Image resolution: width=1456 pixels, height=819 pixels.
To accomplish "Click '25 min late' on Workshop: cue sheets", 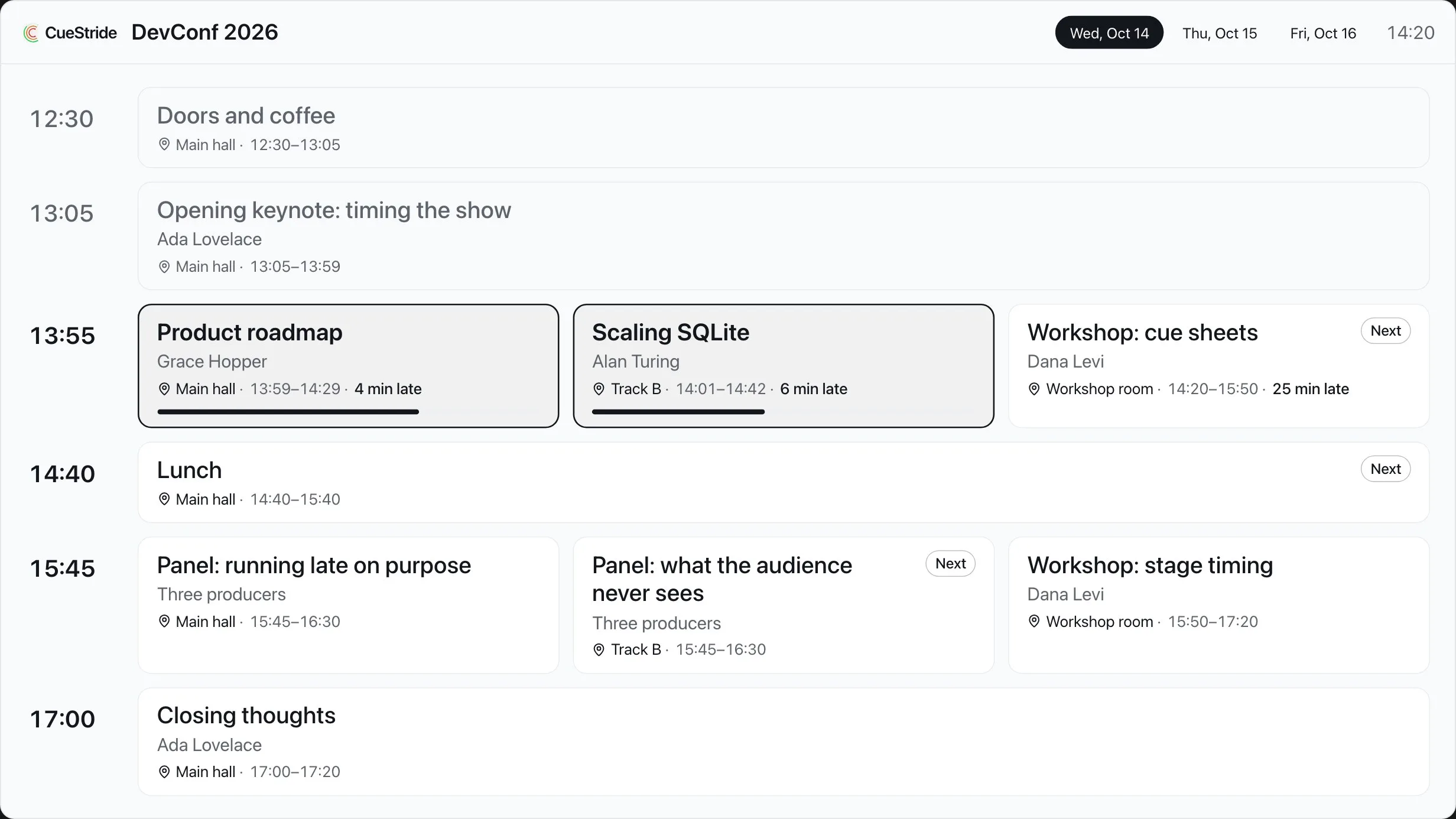I will click(x=1311, y=389).
